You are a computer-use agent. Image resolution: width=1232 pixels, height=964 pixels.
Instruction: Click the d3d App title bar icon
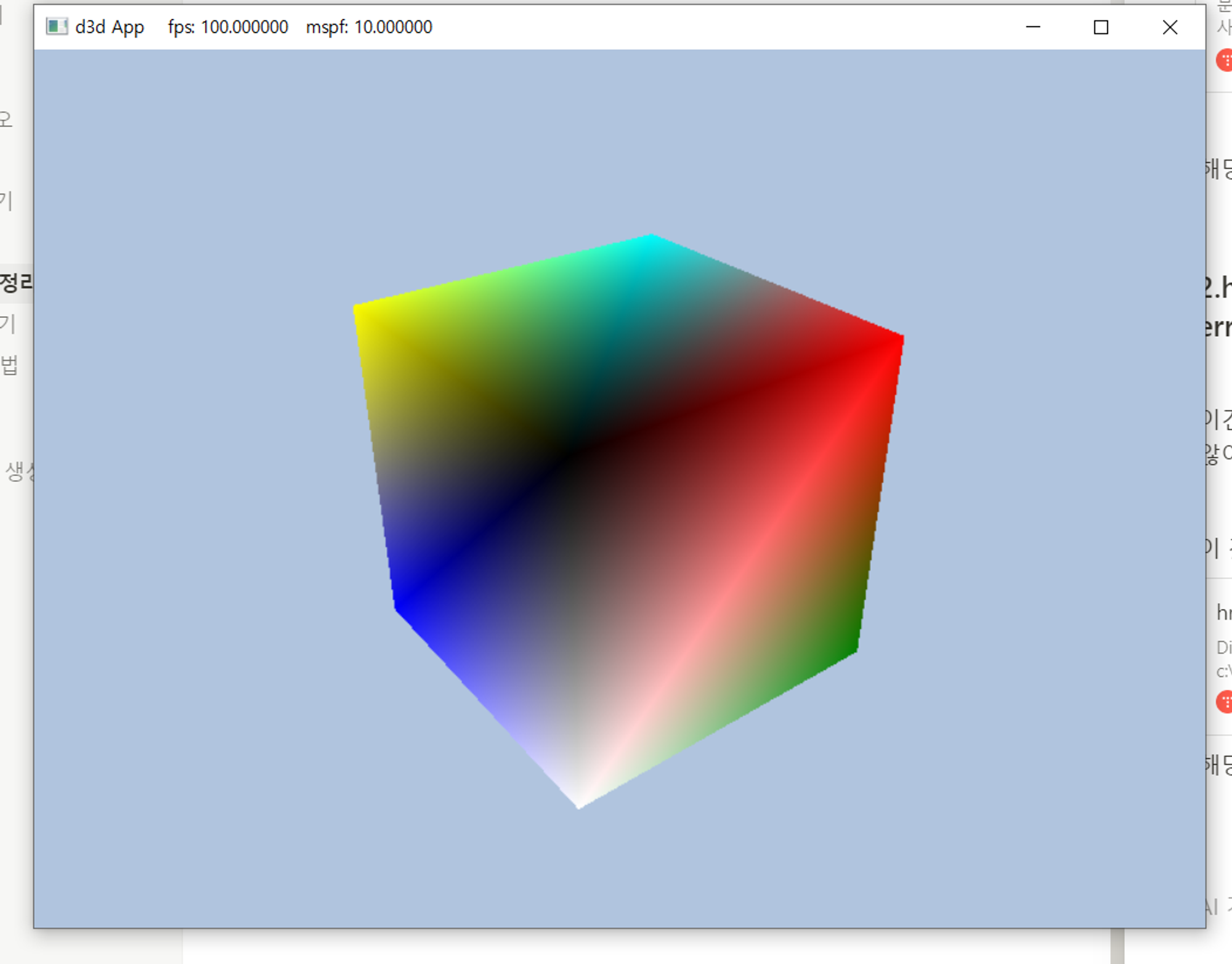(57, 26)
